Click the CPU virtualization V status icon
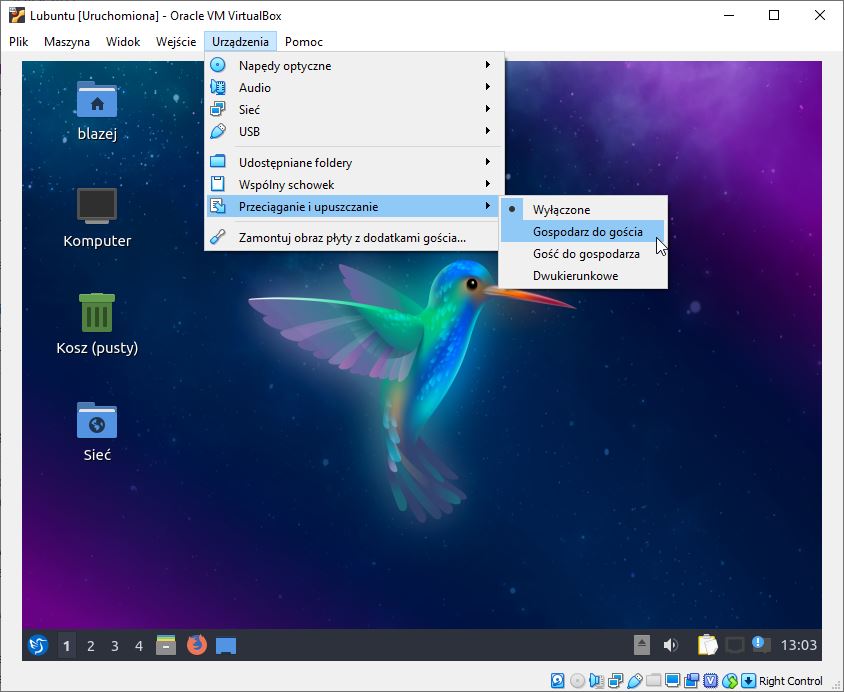Viewport: 844px width, 692px height. (711, 681)
